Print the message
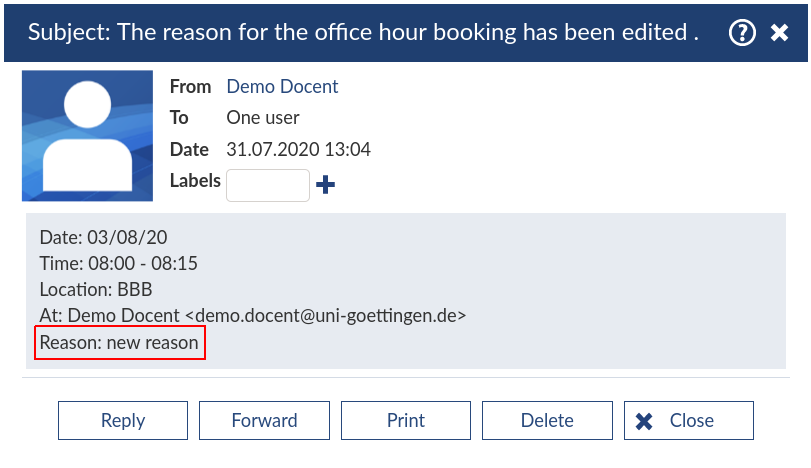This screenshot has height=468, width=811. (406, 420)
